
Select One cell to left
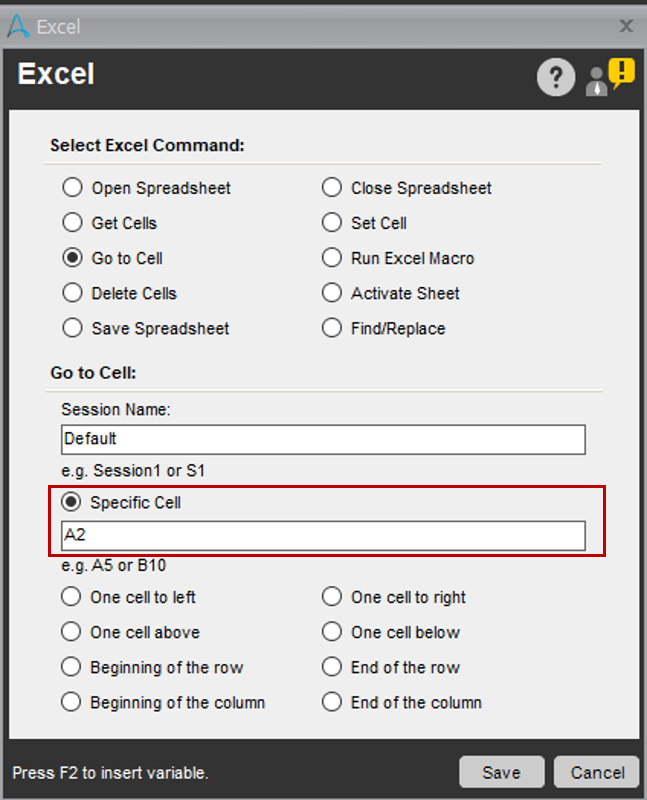click(71, 596)
